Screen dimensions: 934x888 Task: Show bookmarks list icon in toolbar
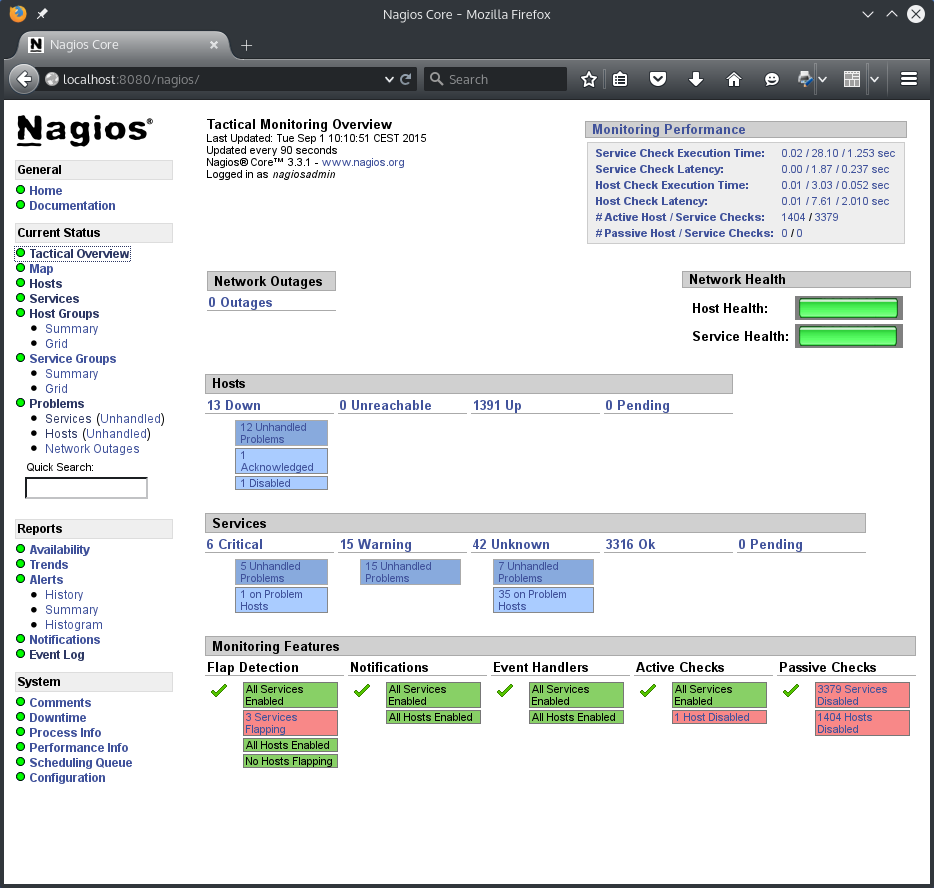(x=620, y=79)
